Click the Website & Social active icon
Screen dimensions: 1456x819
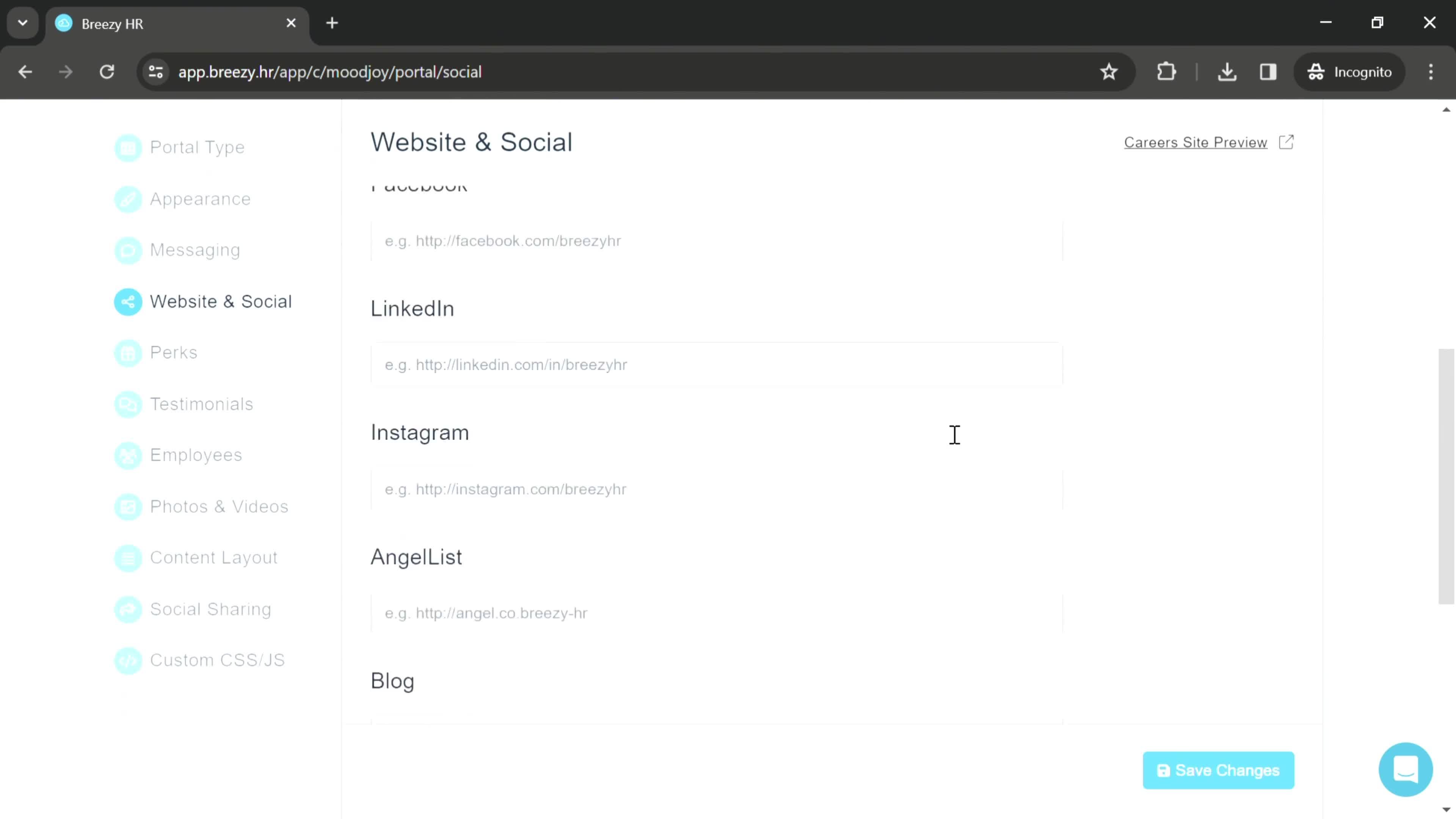127,302
